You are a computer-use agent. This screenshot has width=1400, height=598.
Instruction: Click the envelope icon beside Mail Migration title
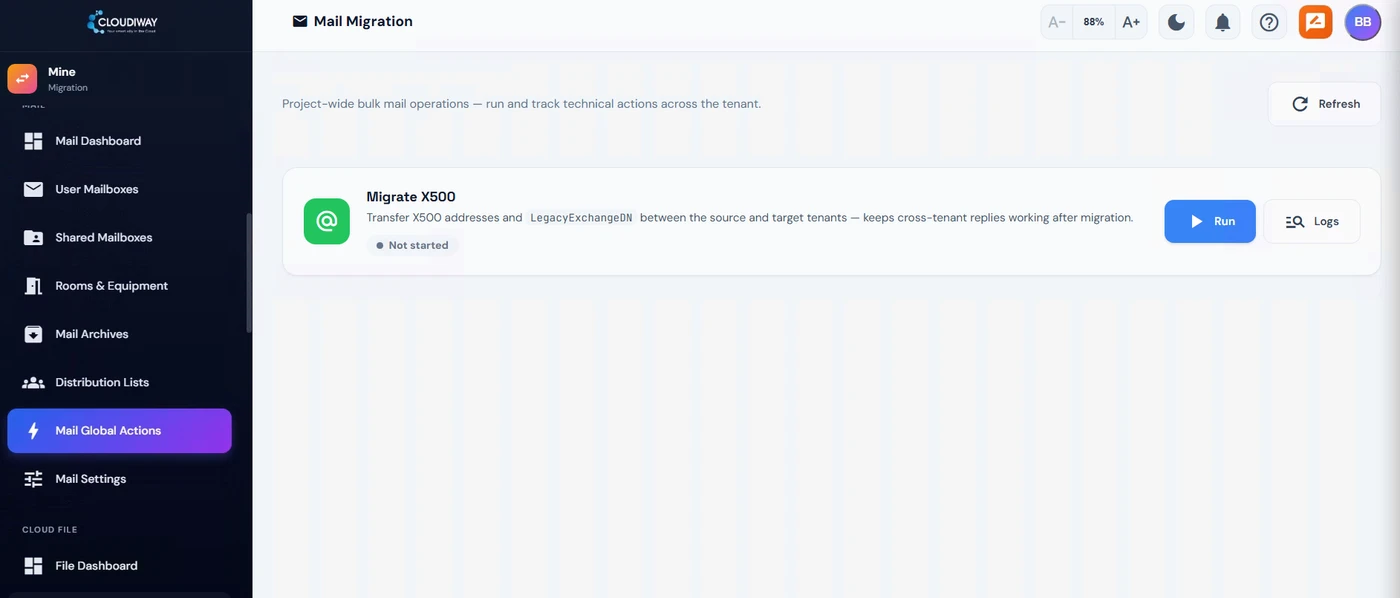point(300,21)
